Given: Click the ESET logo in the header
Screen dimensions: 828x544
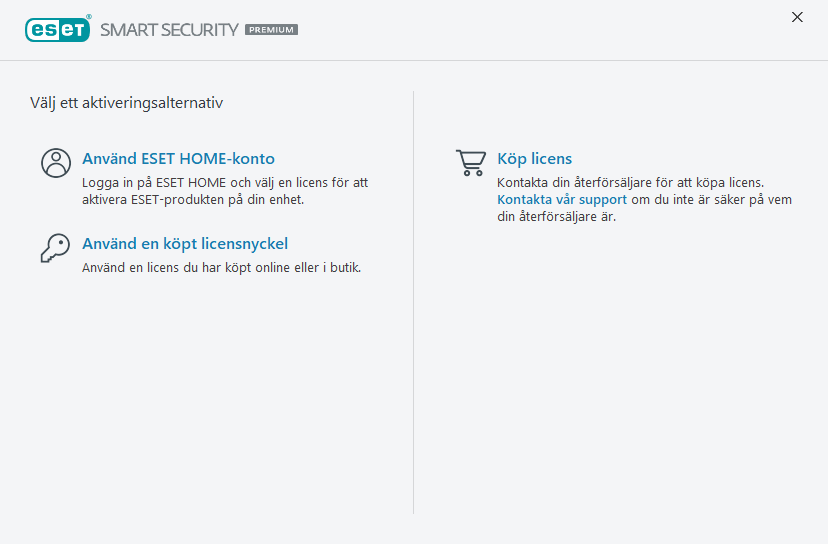Looking at the screenshot, I should (58, 29).
